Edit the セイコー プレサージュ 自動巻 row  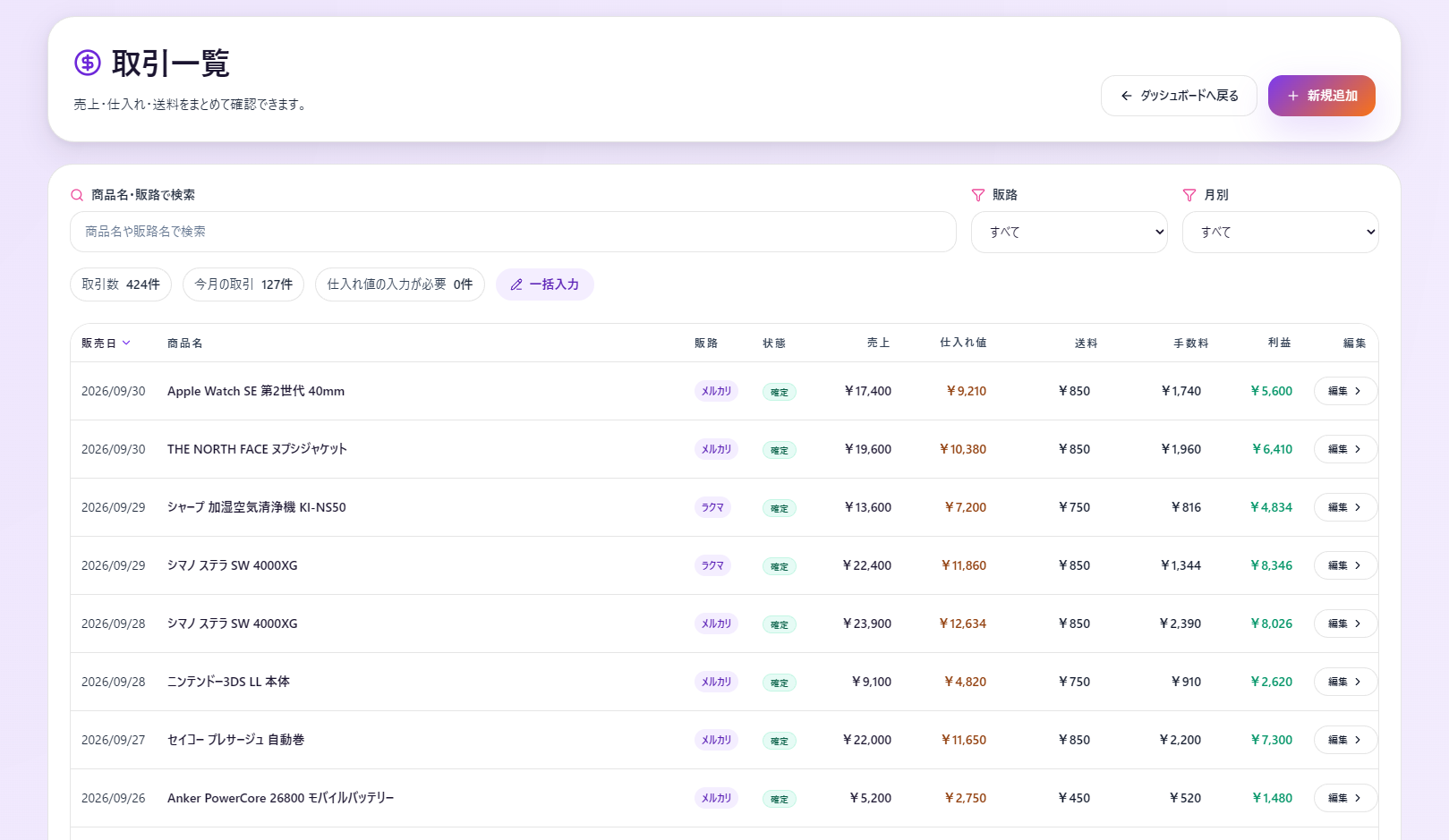[1345, 740]
